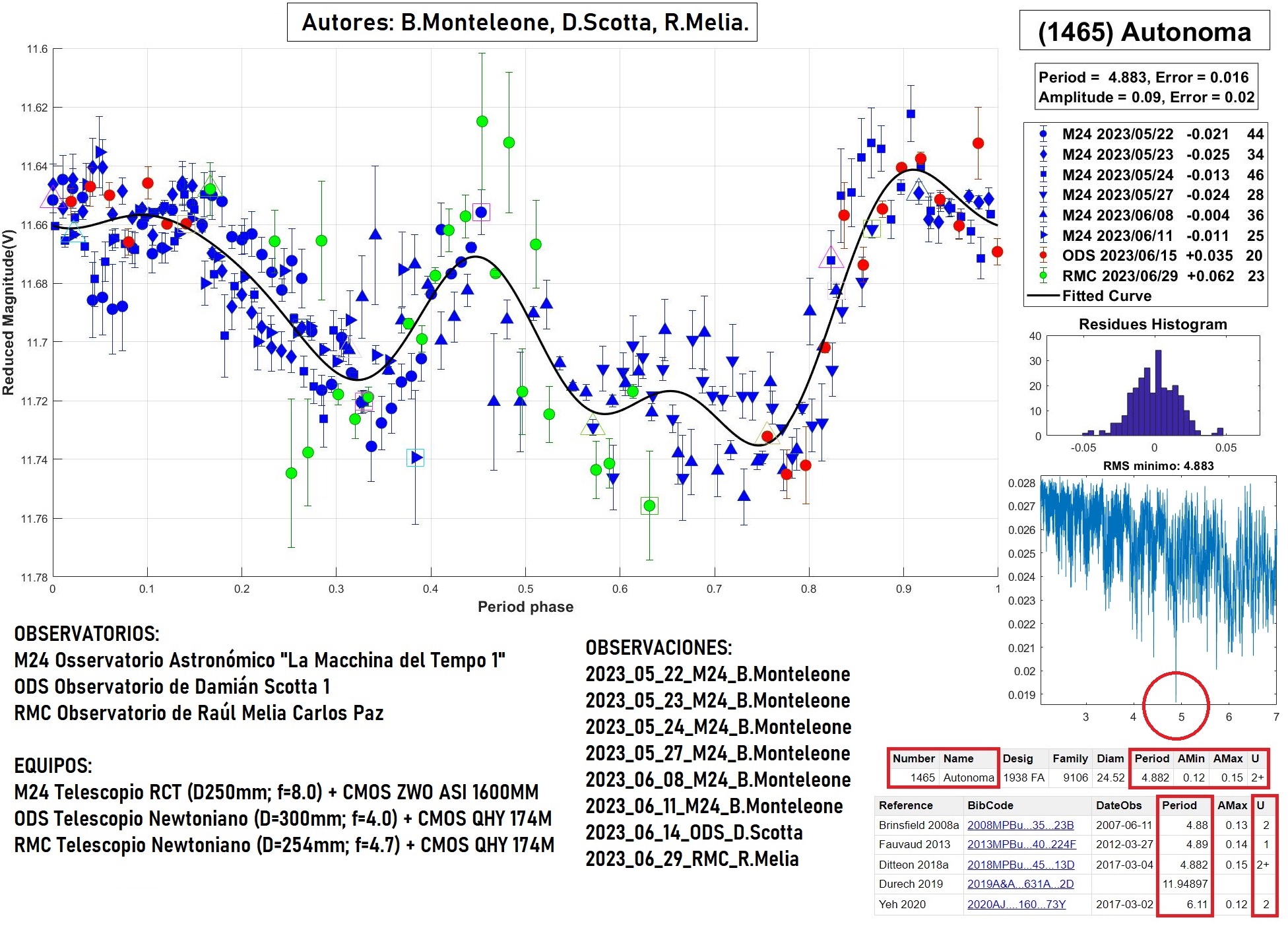Screen dimensions: 1288x928
Task: Select observation 2023_06_11_M24_B.Monteleone
Action: [x=714, y=806]
